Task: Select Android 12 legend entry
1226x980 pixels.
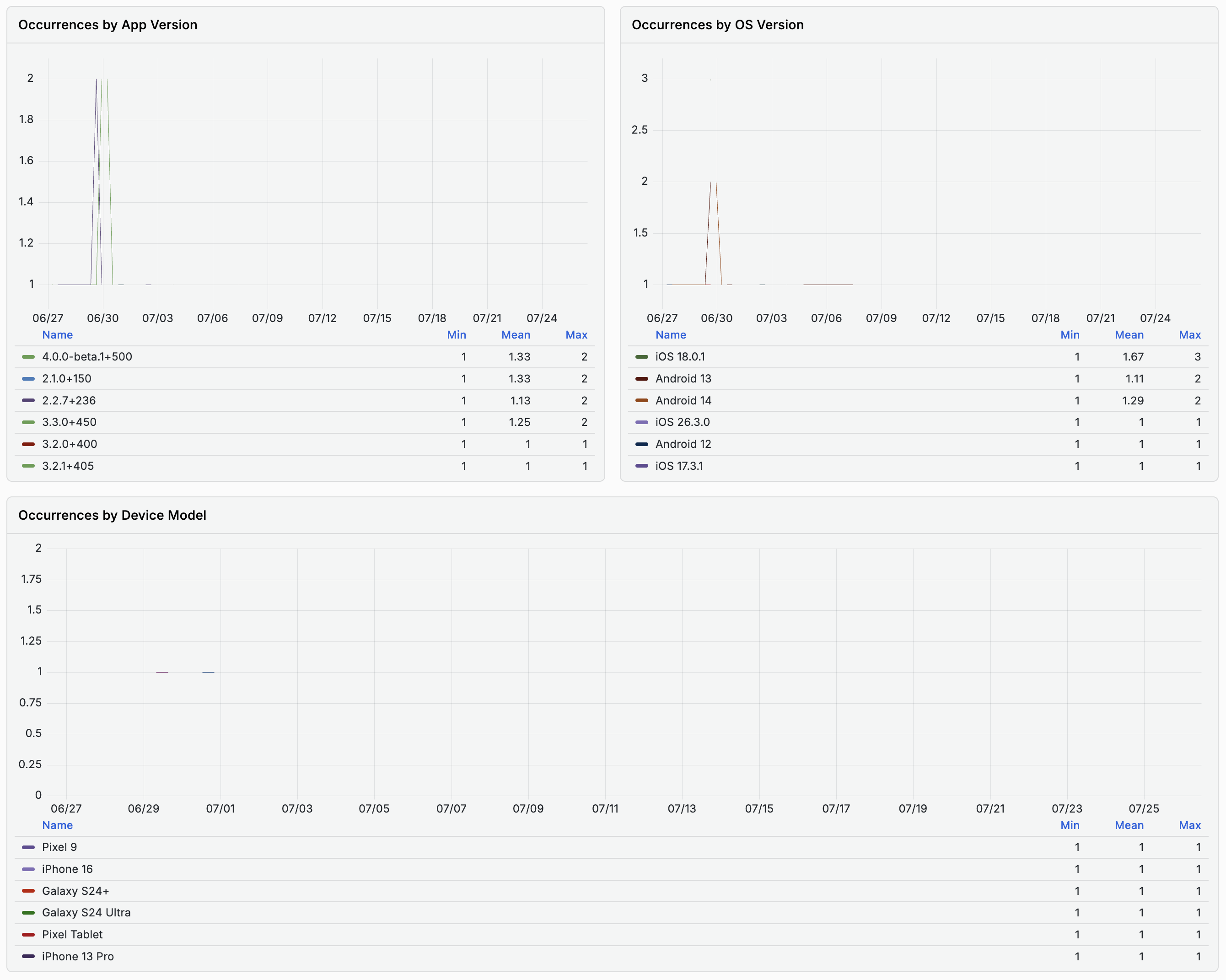Action: point(683,444)
